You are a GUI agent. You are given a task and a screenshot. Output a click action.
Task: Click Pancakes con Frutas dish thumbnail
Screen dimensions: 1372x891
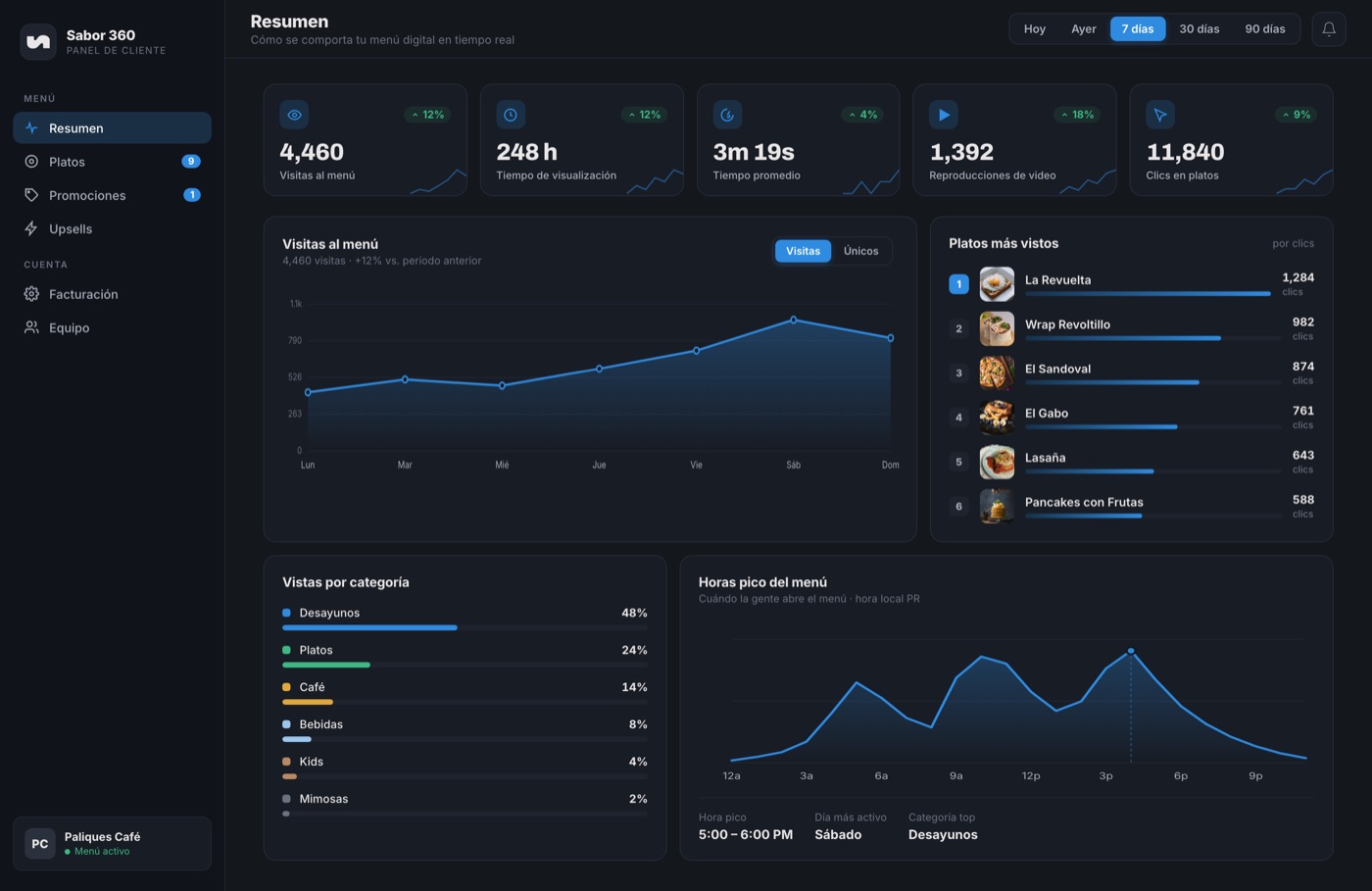coord(997,506)
